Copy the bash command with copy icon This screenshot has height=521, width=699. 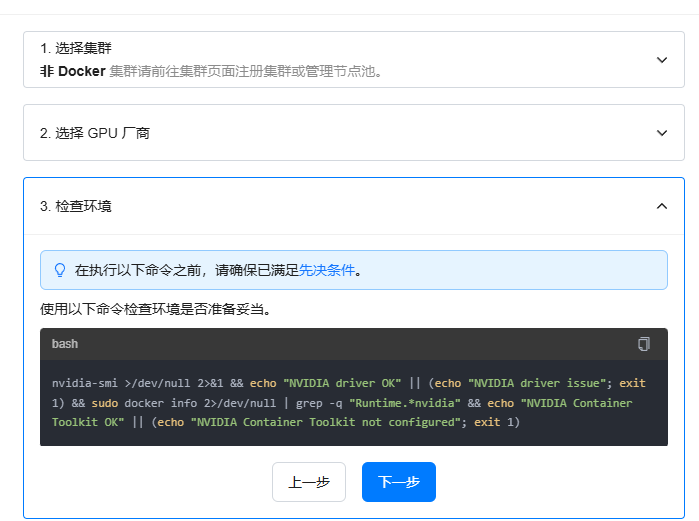tap(644, 344)
